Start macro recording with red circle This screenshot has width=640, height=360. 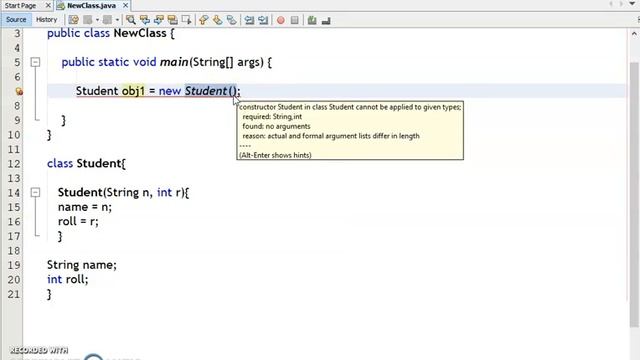click(x=280, y=20)
